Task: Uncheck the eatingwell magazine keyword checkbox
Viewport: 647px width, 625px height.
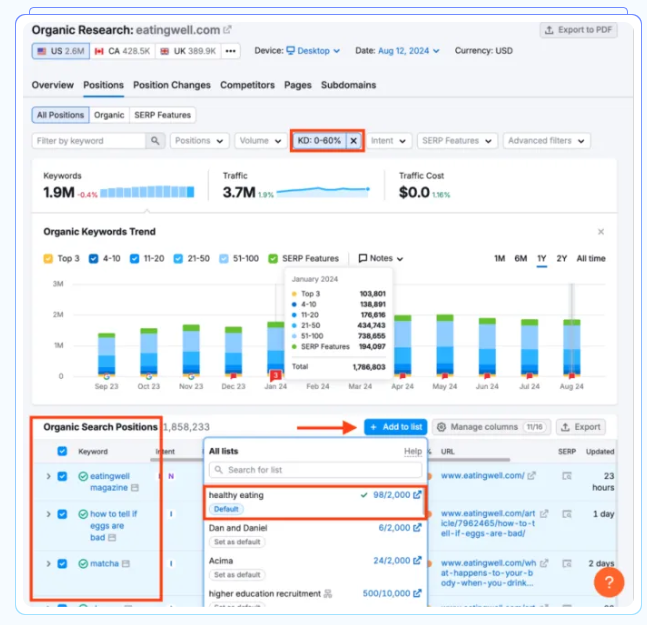Action: (x=62, y=476)
